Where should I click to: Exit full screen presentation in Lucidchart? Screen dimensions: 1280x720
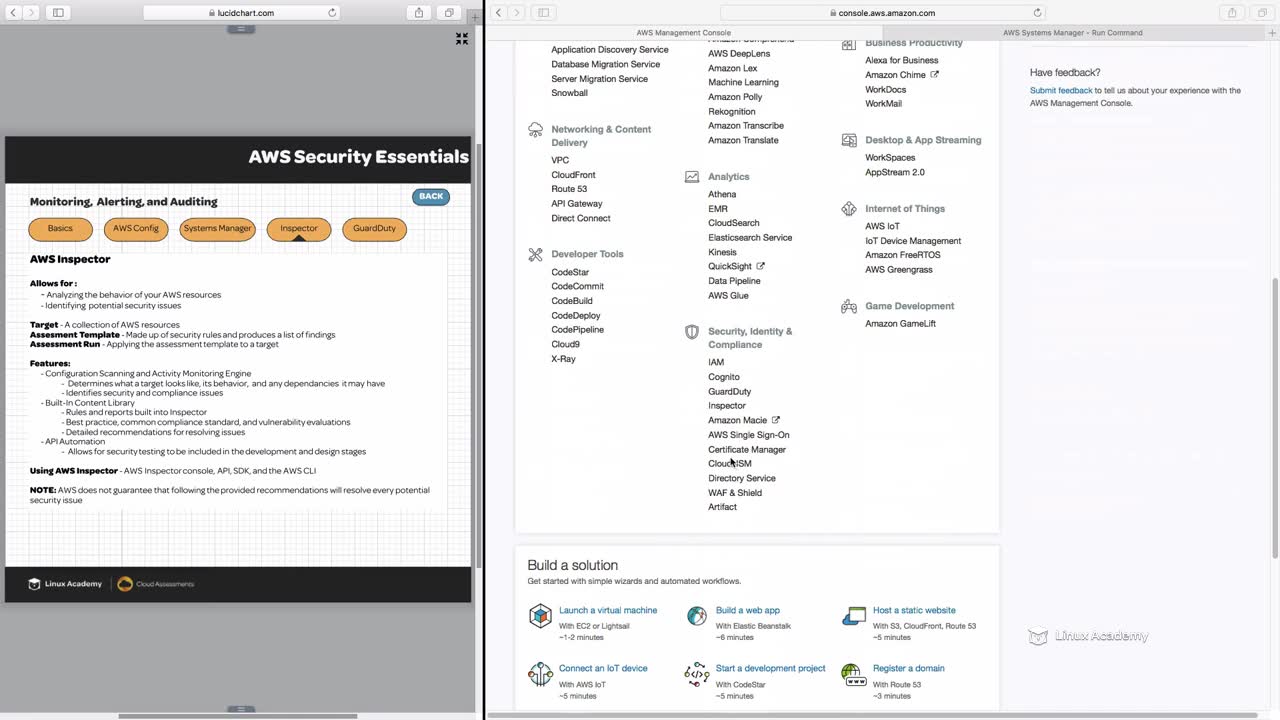[x=462, y=39]
